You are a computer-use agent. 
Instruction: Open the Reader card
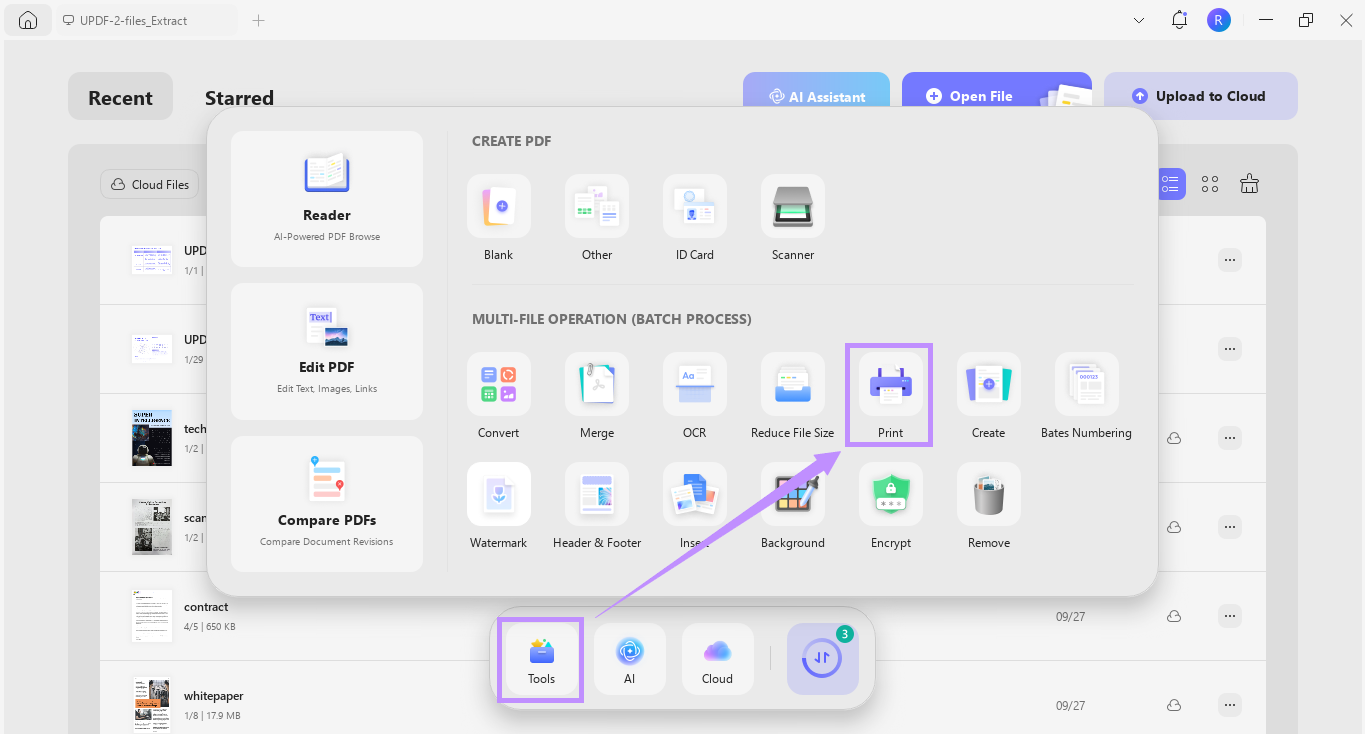coord(327,199)
